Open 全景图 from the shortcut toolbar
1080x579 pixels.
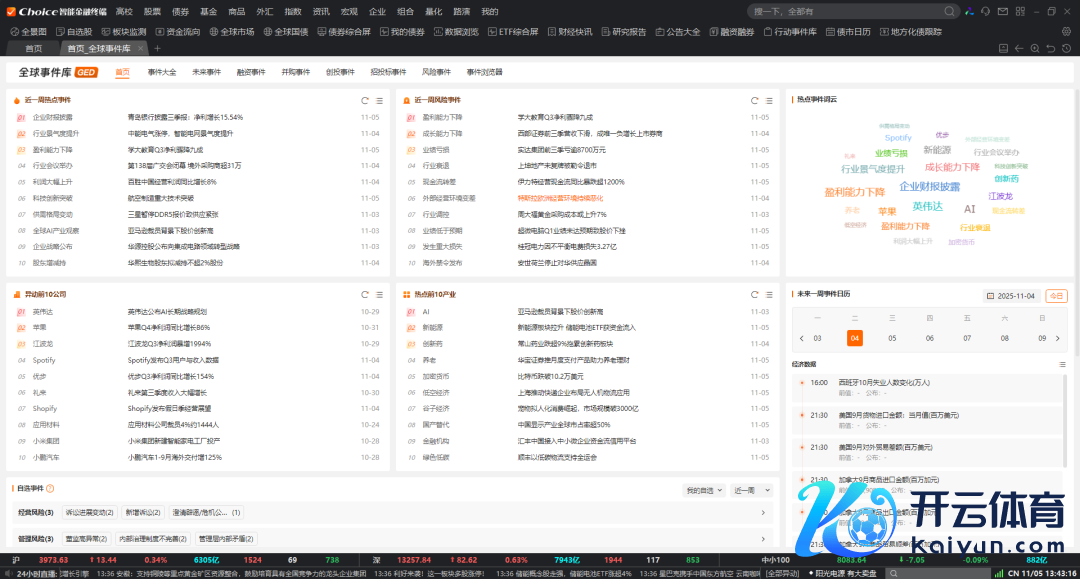coord(28,32)
